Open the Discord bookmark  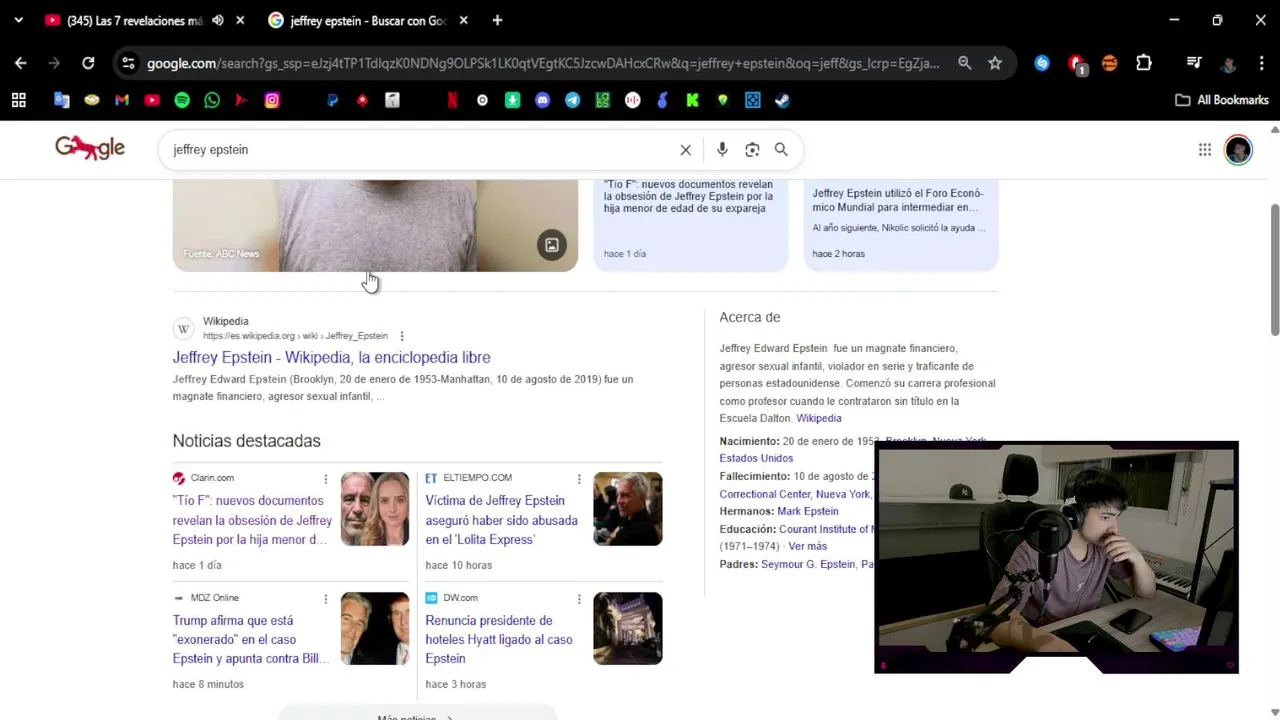pos(542,100)
